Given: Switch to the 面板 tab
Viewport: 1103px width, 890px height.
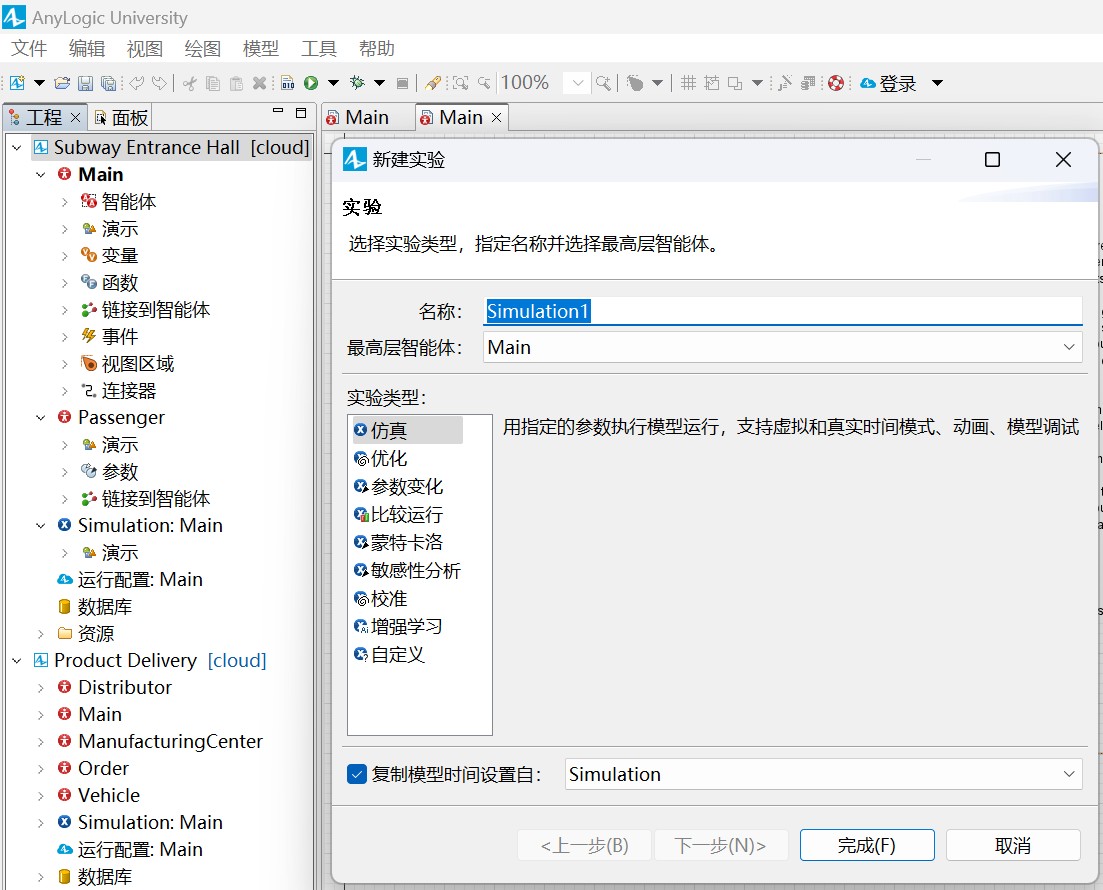Looking at the screenshot, I should coord(122,117).
